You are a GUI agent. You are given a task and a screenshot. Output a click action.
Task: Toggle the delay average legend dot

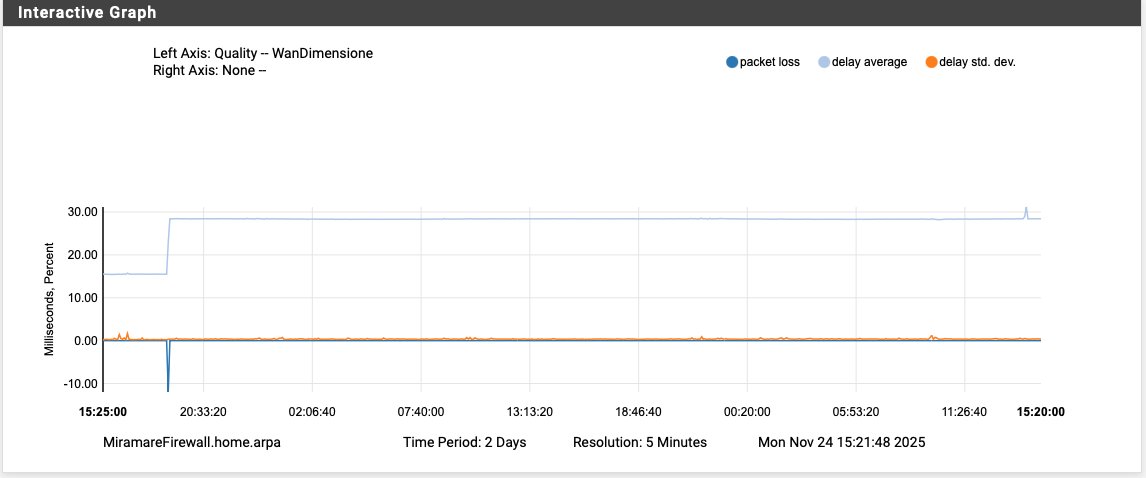click(x=824, y=62)
